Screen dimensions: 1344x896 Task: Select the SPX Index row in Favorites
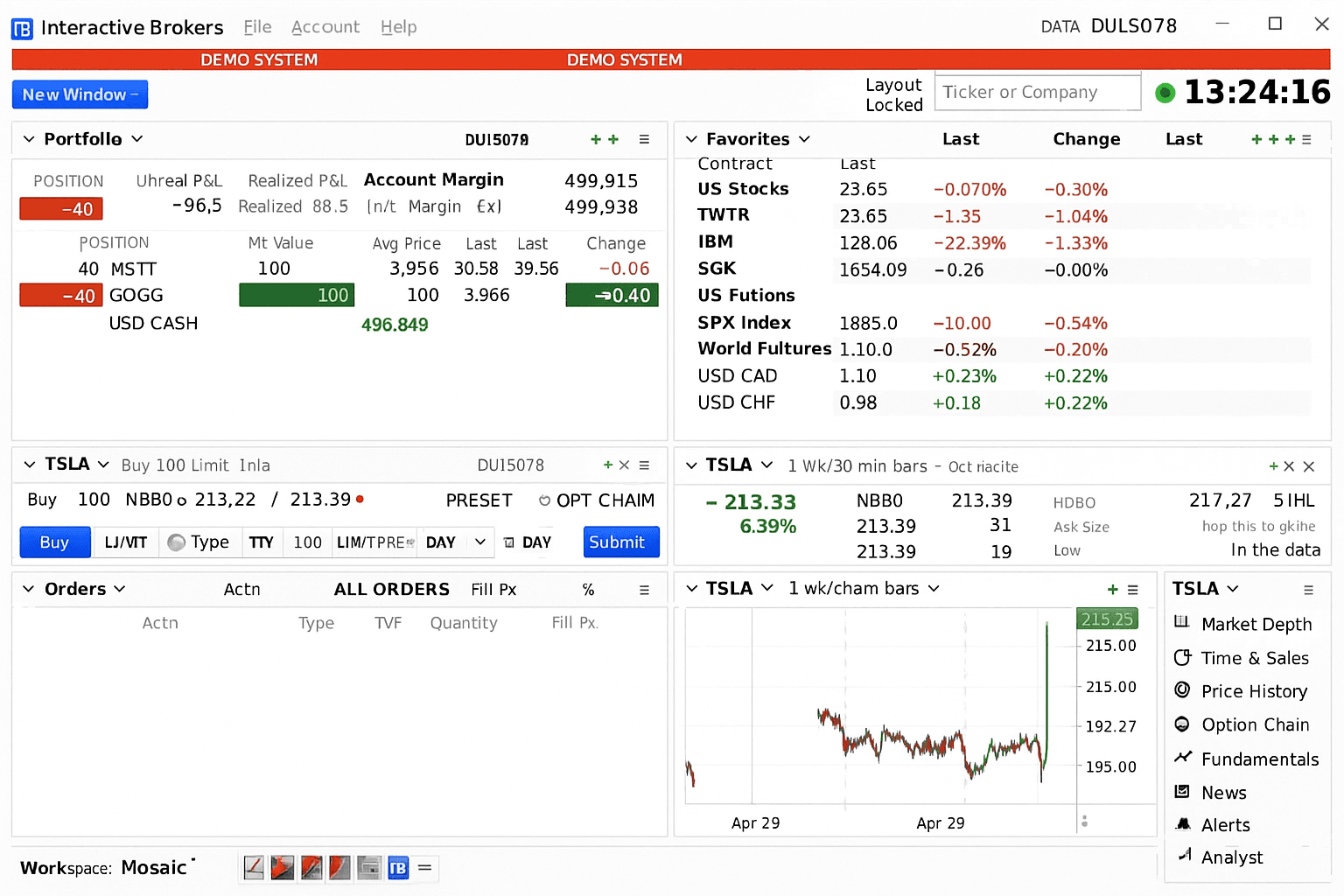pyautogui.click(x=1004, y=323)
